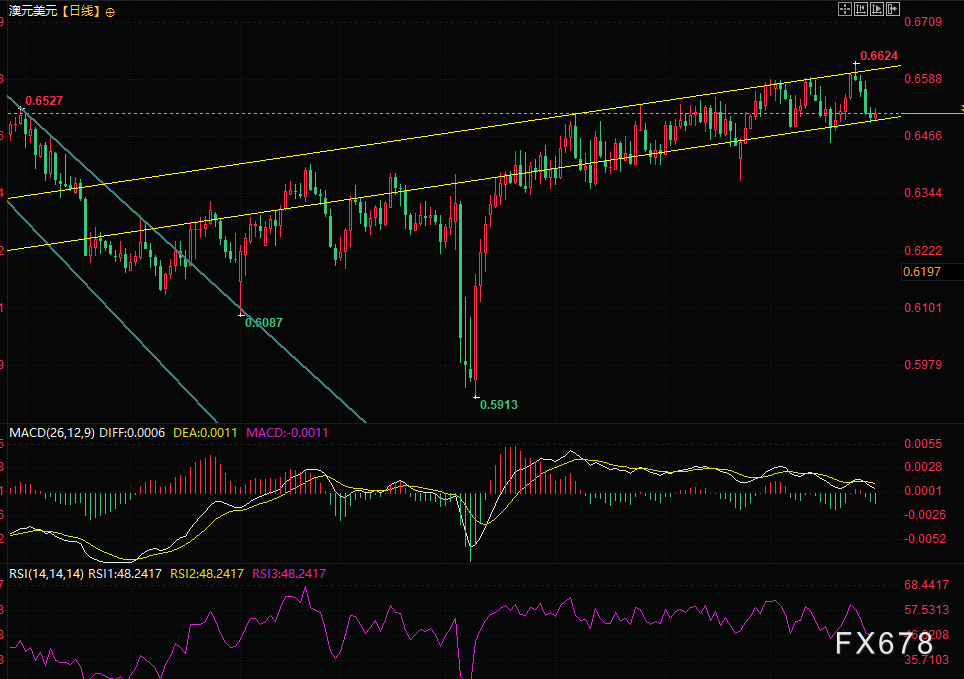The height and width of the screenshot is (679, 964).
Task: Open the 日线 timeframe selector
Action: pos(80,12)
